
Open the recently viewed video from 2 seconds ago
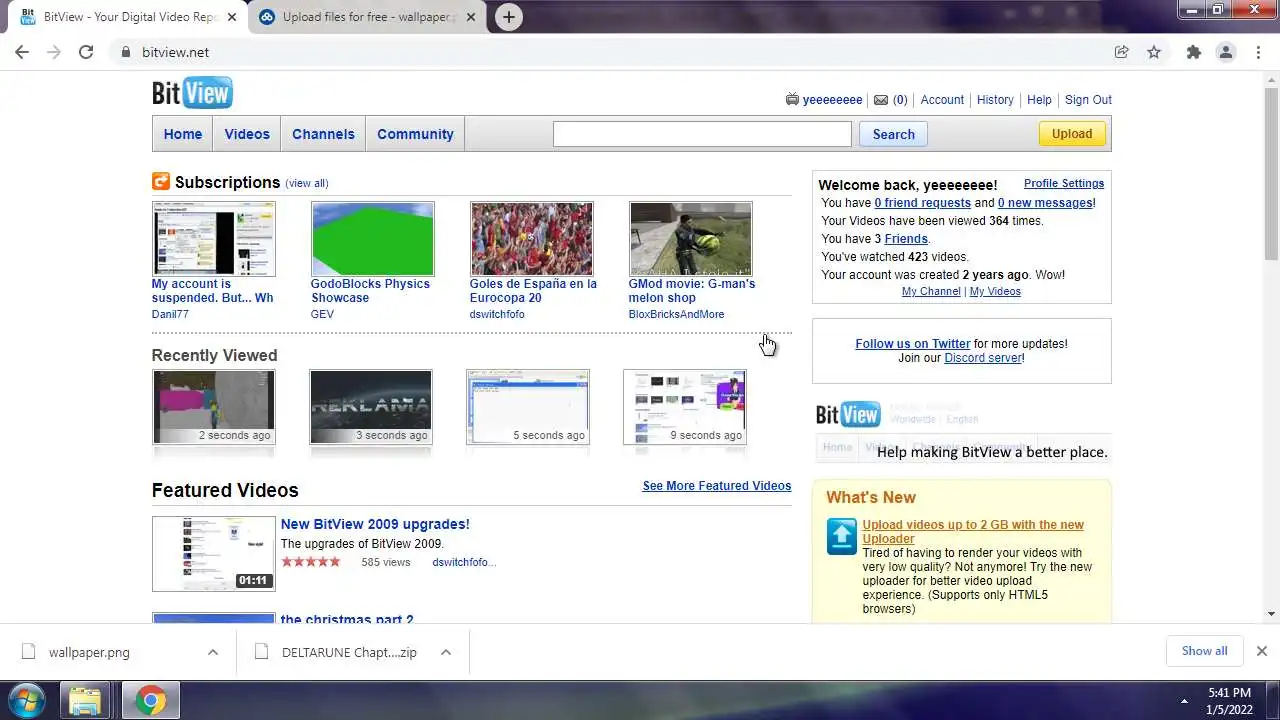213,407
